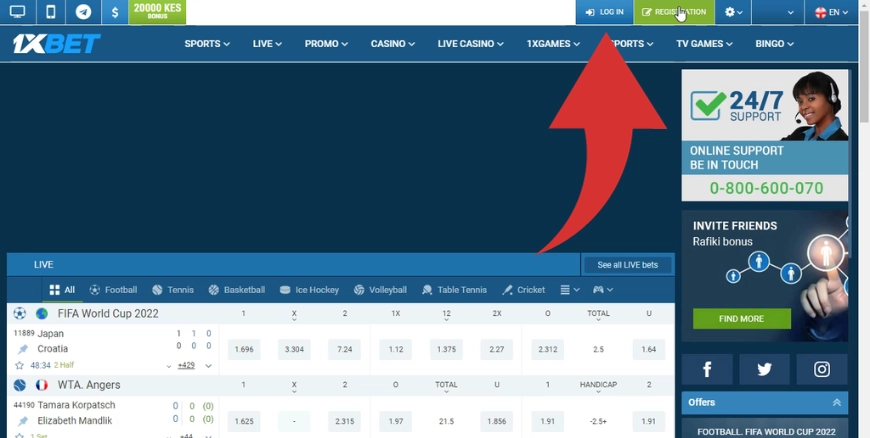870x438 pixels.
Task: Open the SPORTS menu
Action: click(207, 43)
